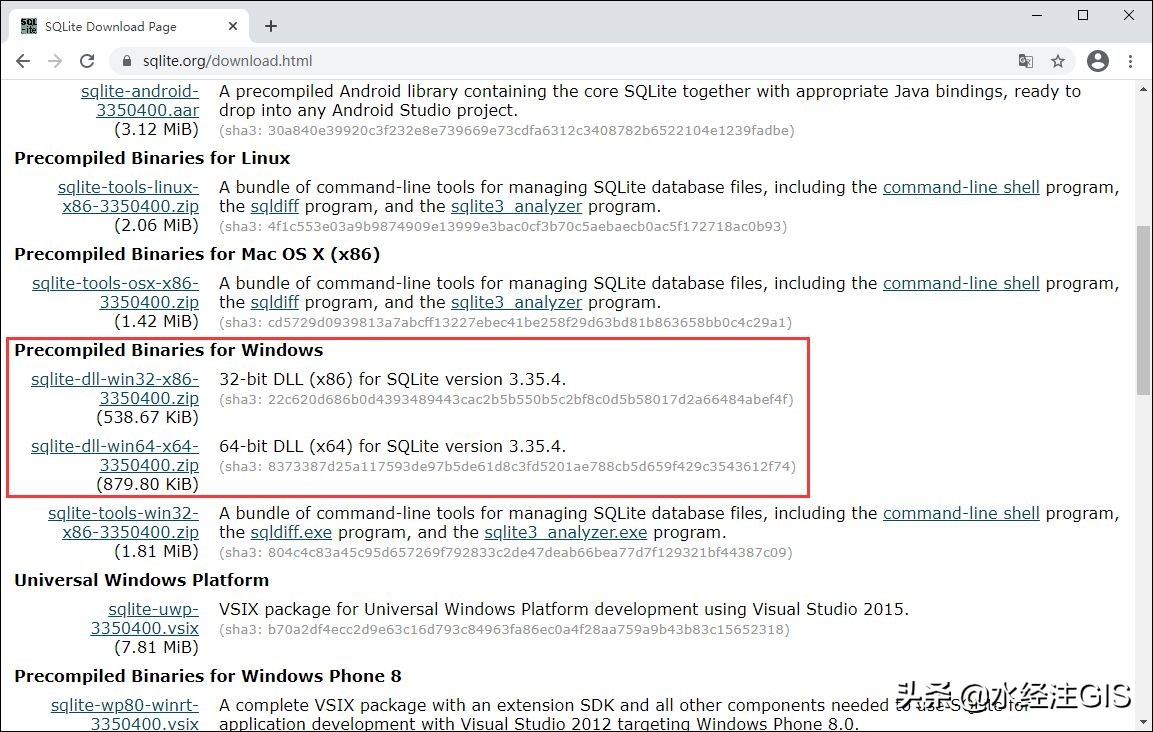
Task: Click the "(3.12 MiB)" file size
Action: (157, 129)
